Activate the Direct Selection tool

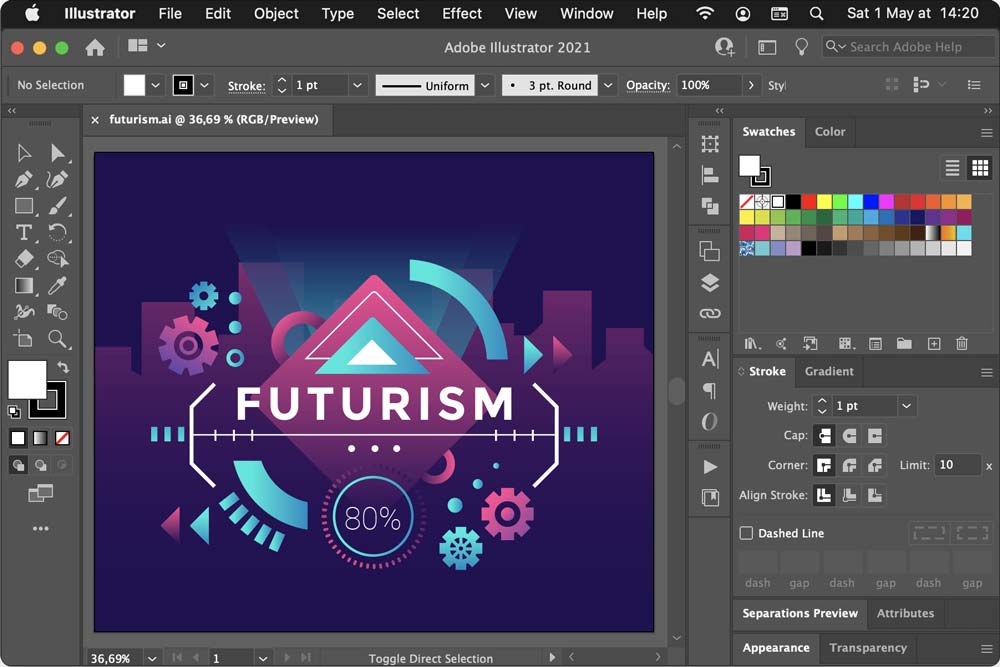(x=58, y=153)
